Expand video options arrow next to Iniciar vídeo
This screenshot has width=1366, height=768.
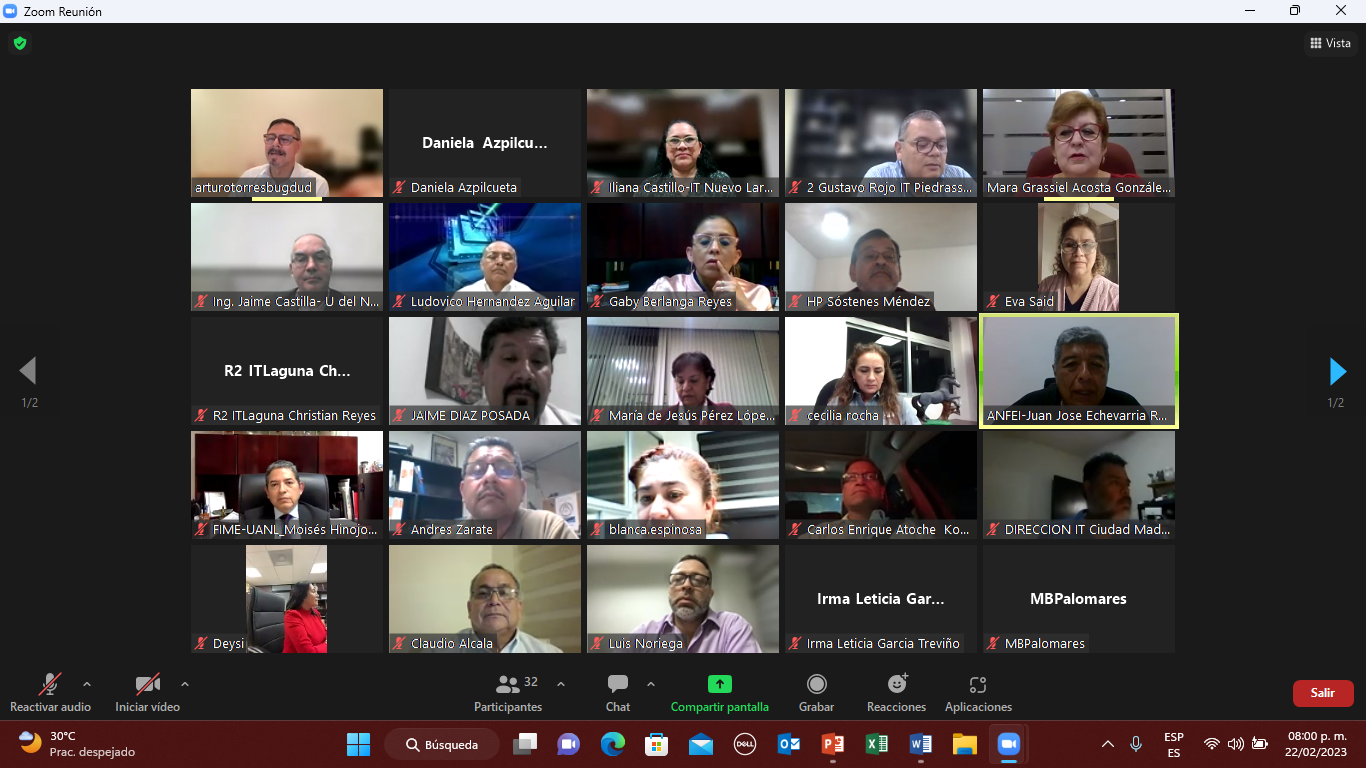point(185,684)
